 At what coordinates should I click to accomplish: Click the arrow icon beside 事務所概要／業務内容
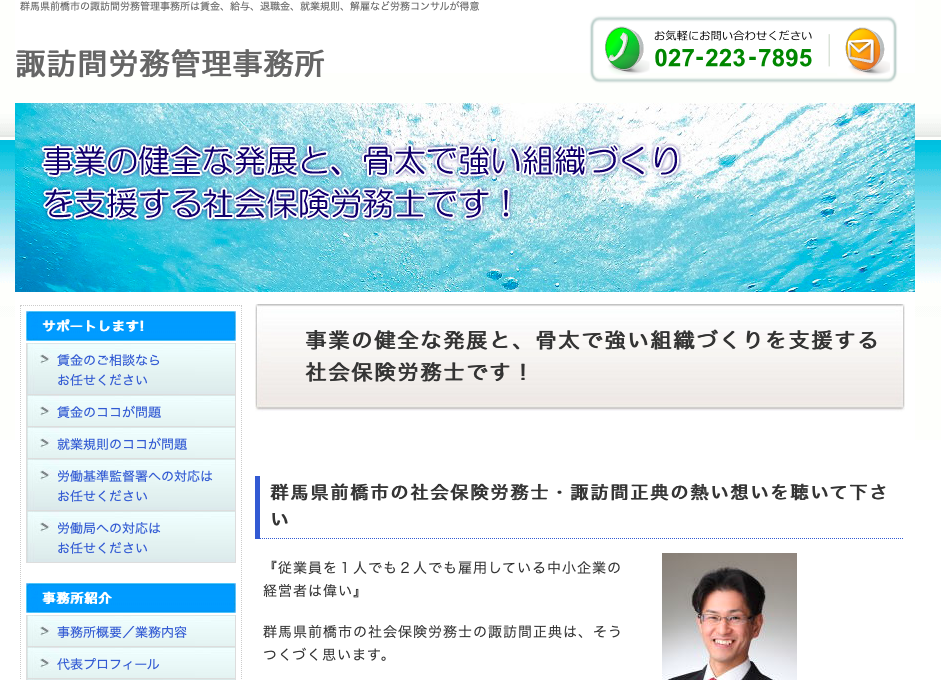pyautogui.click(x=44, y=631)
